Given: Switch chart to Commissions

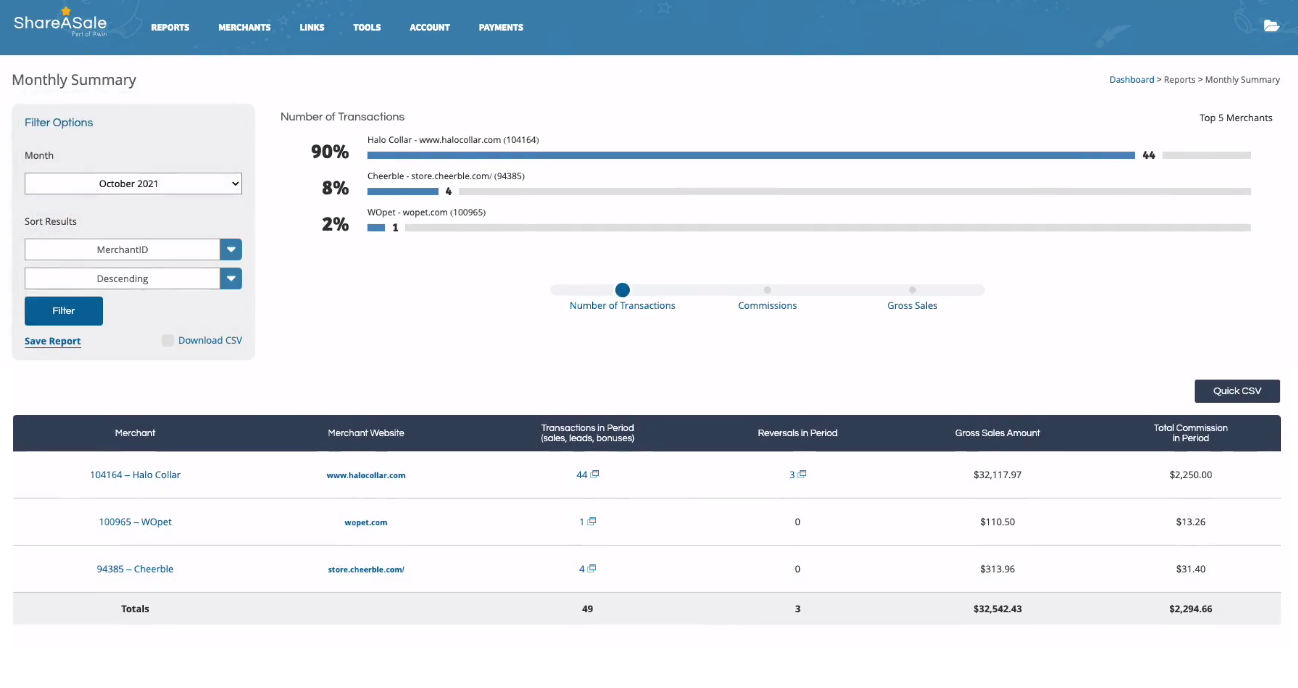Looking at the screenshot, I should coord(767,290).
